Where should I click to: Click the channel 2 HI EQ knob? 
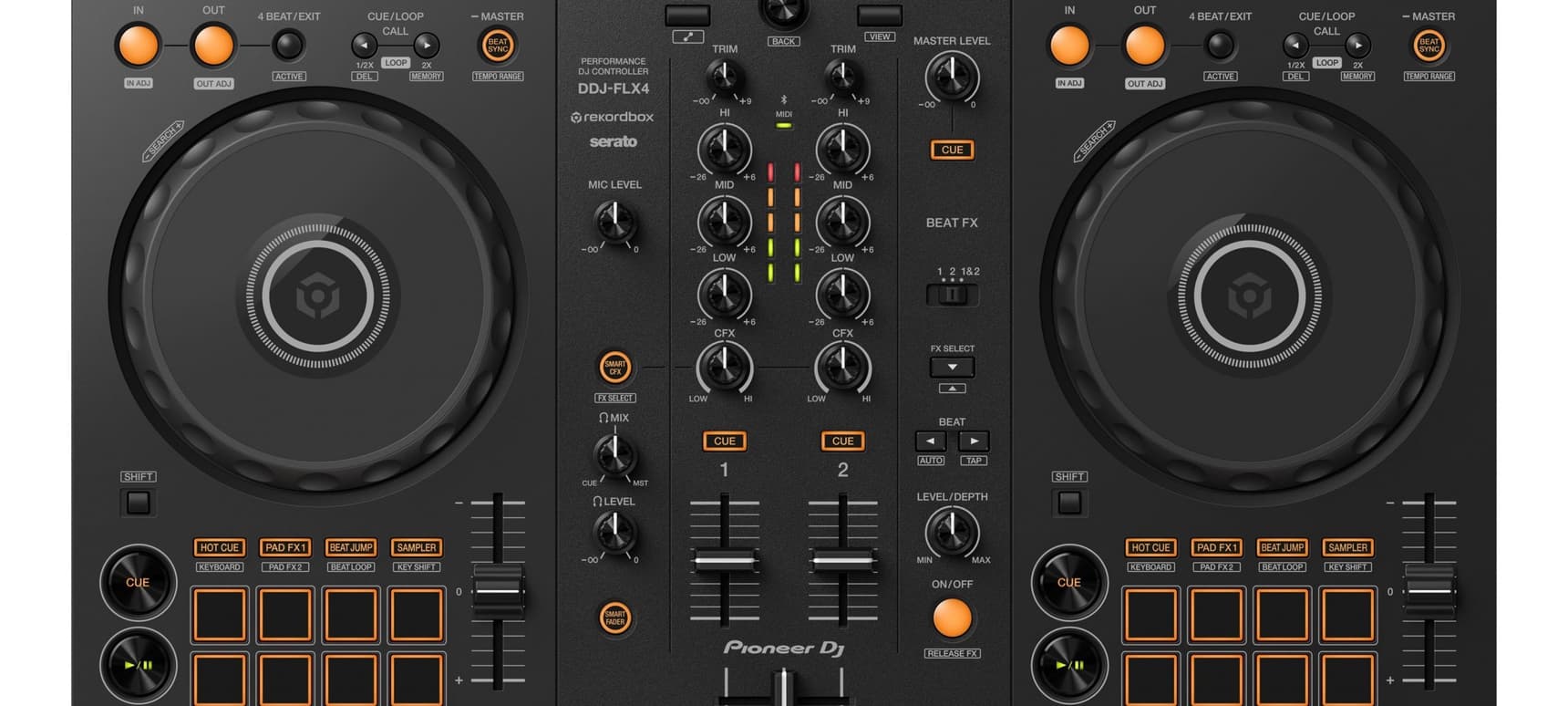(x=842, y=150)
